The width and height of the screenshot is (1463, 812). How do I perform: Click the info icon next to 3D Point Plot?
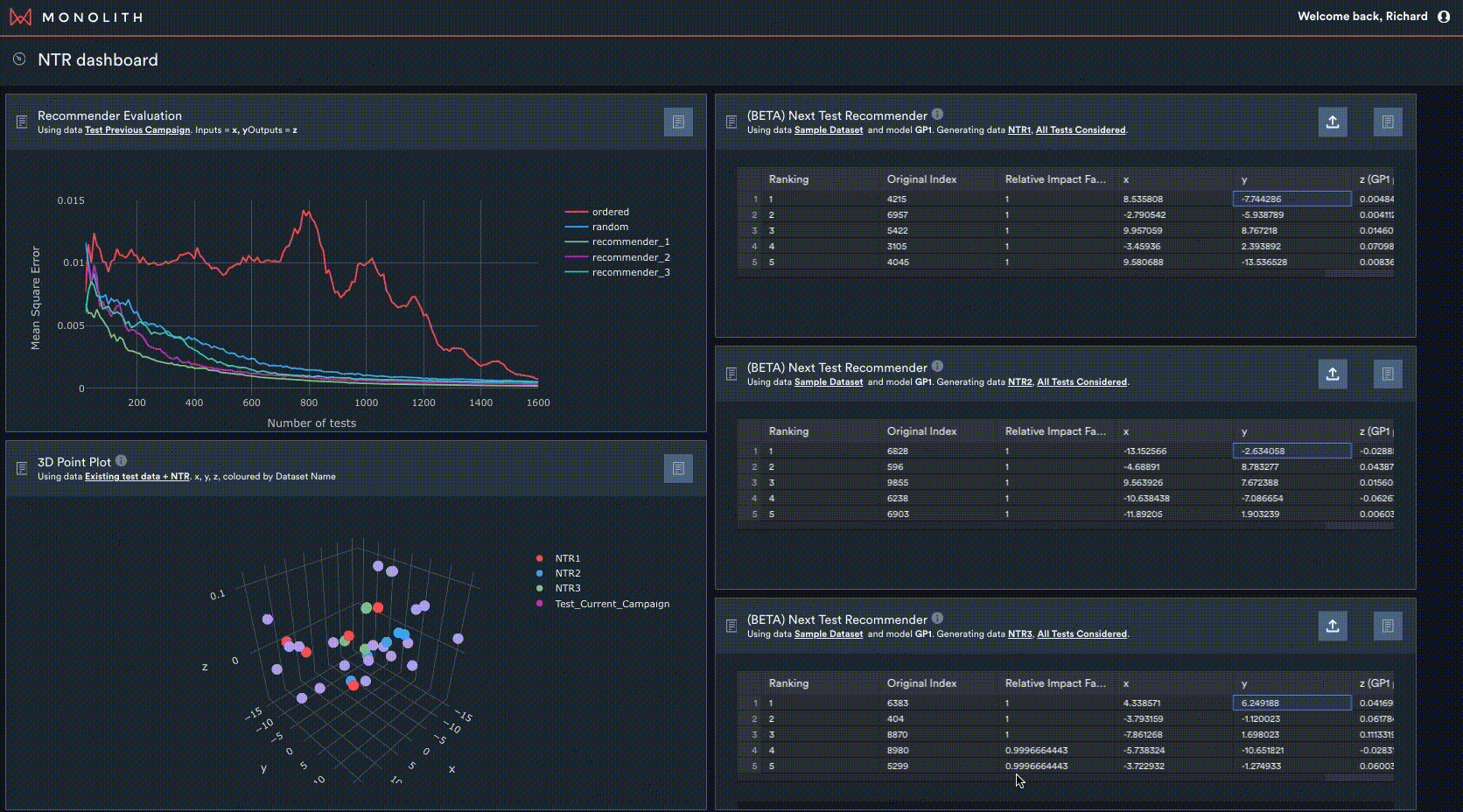[121, 461]
